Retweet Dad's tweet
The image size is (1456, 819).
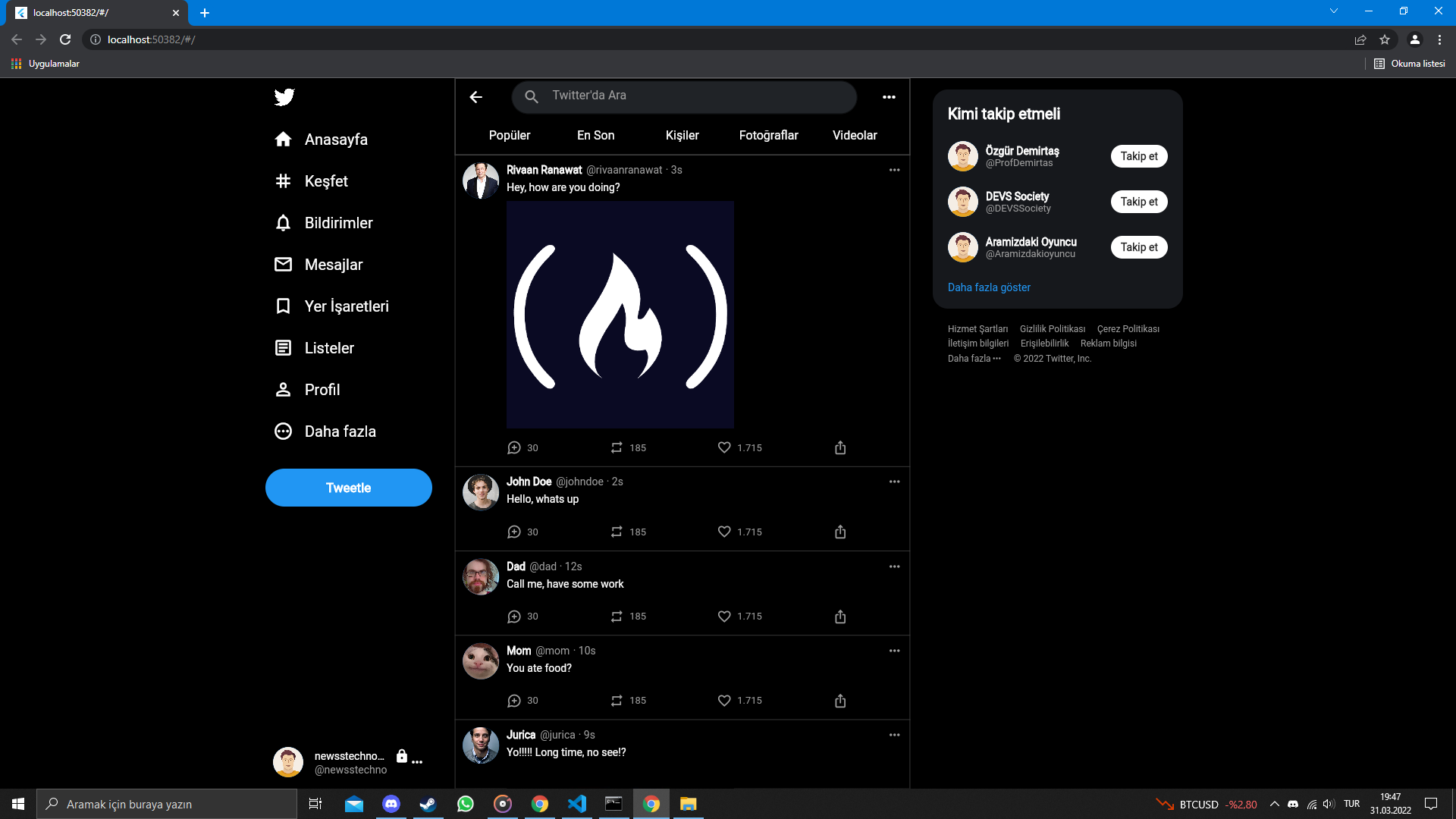click(x=617, y=617)
